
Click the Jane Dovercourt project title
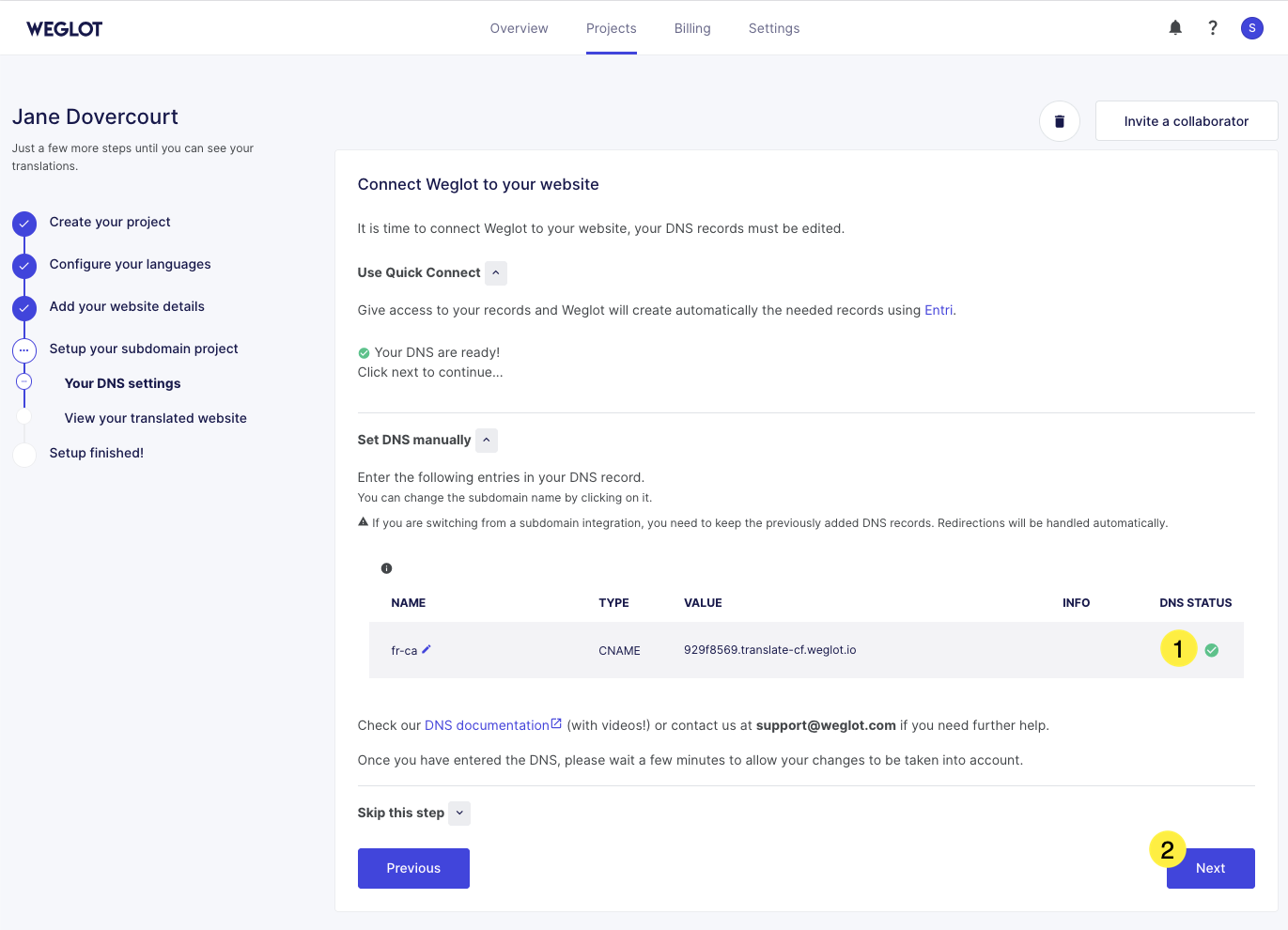click(x=95, y=116)
